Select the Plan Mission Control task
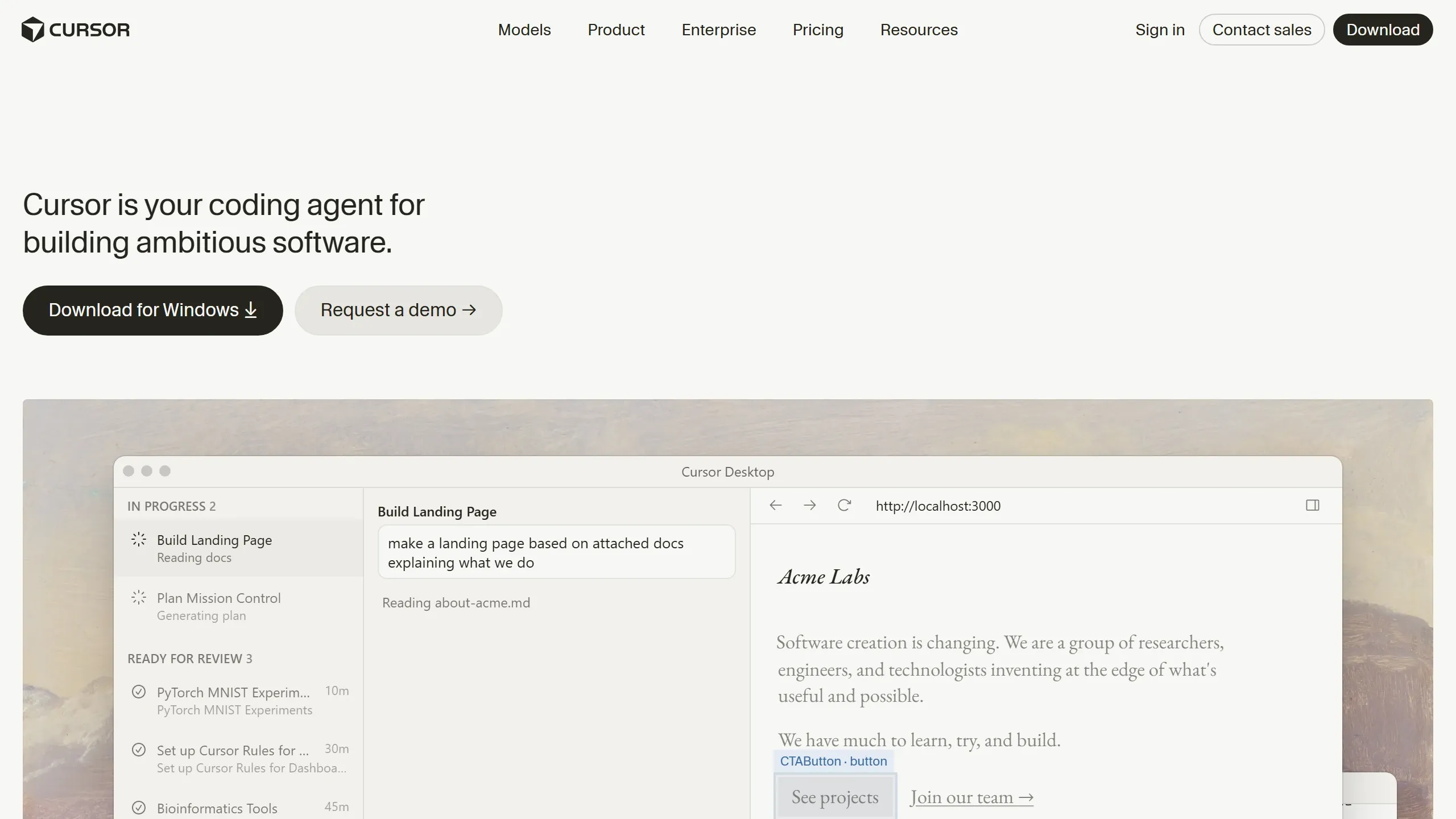The height and width of the screenshot is (819, 1456). 238,606
